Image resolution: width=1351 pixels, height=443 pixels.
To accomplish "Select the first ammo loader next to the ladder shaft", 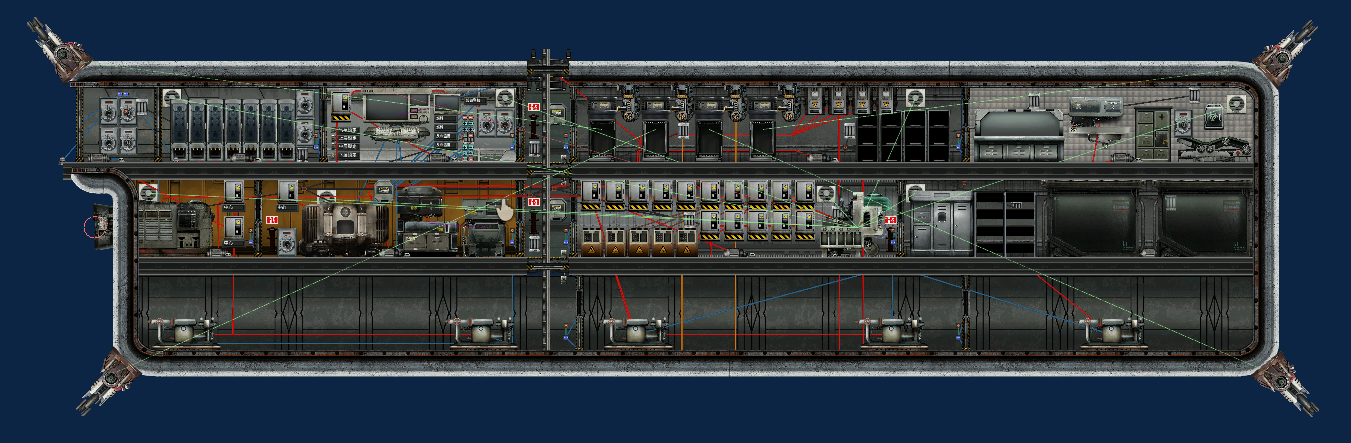I will tap(601, 130).
